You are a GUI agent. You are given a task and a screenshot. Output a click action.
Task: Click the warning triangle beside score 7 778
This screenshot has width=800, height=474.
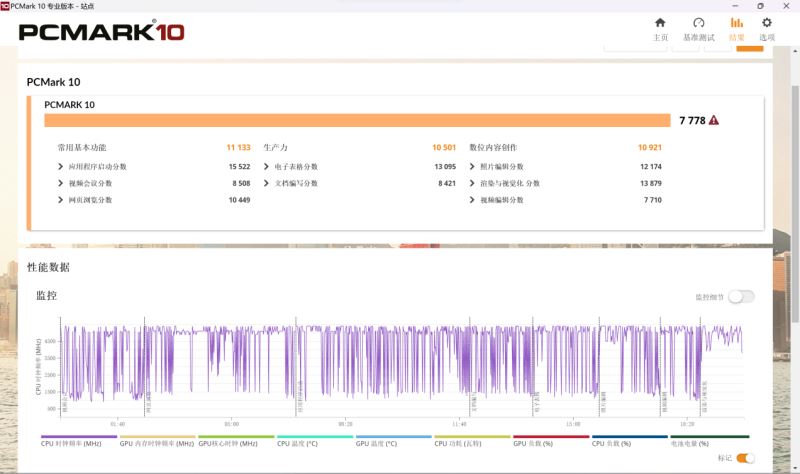coord(714,120)
